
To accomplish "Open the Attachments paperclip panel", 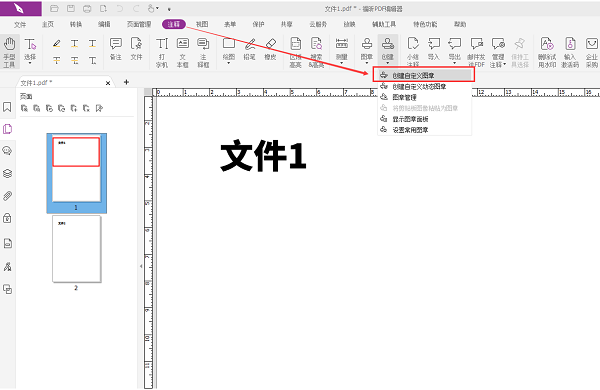I will point(7,196).
